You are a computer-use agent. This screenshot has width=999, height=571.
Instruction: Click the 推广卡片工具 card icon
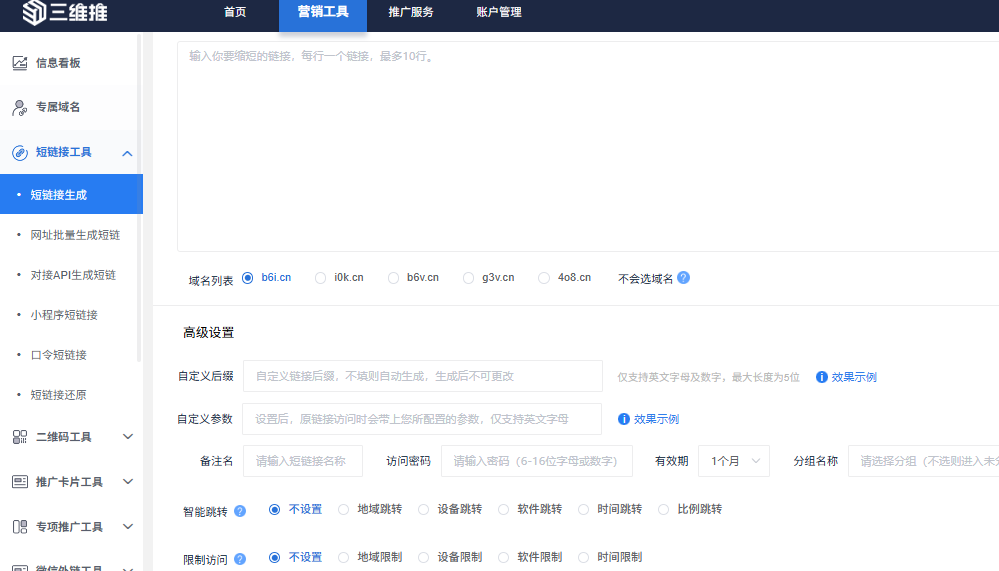pyautogui.click(x=20, y=482)
